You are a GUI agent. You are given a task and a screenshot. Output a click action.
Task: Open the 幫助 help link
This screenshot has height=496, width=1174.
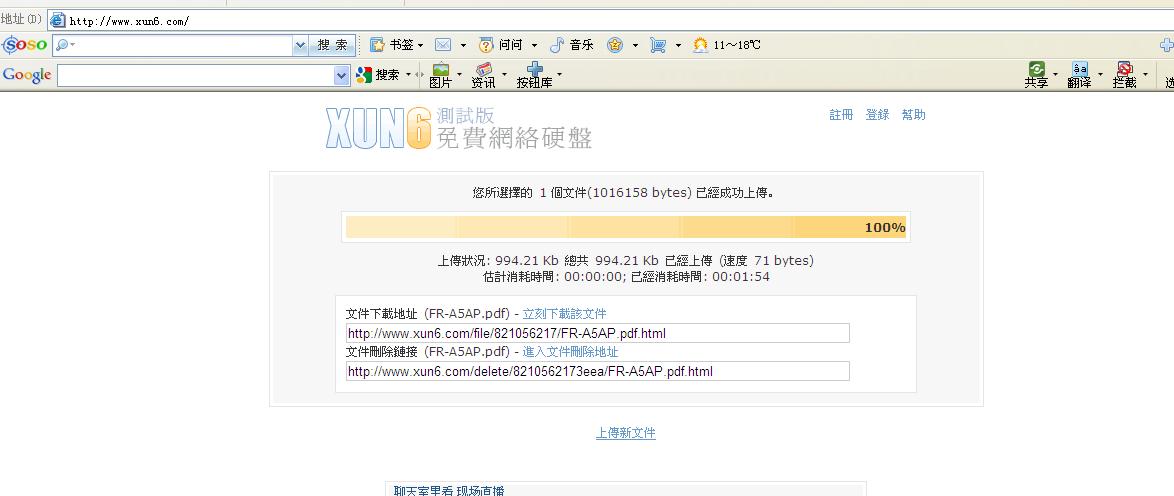[x=913, y=115]
